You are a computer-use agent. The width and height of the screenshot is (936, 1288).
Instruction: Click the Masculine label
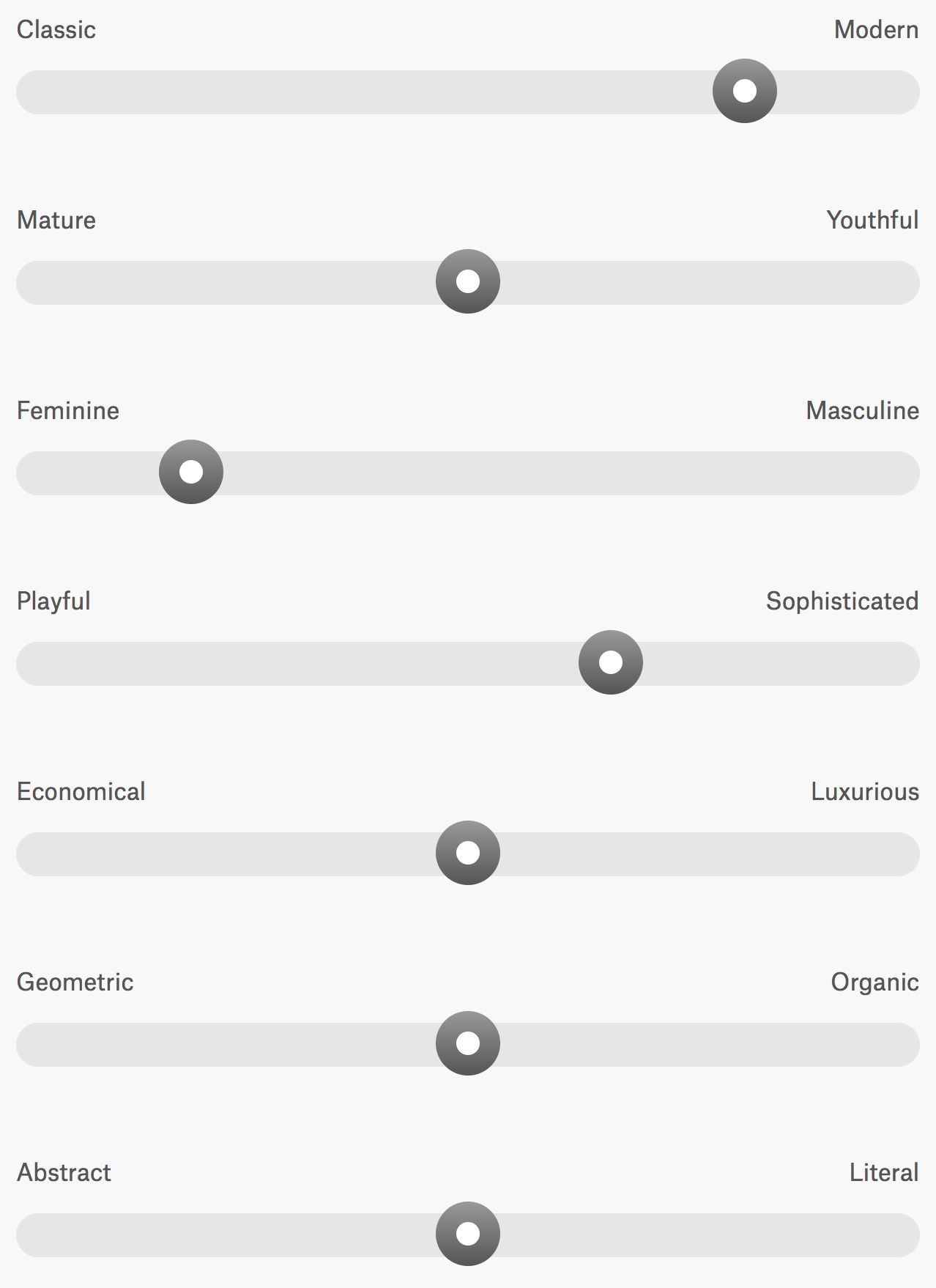point(862,411)
